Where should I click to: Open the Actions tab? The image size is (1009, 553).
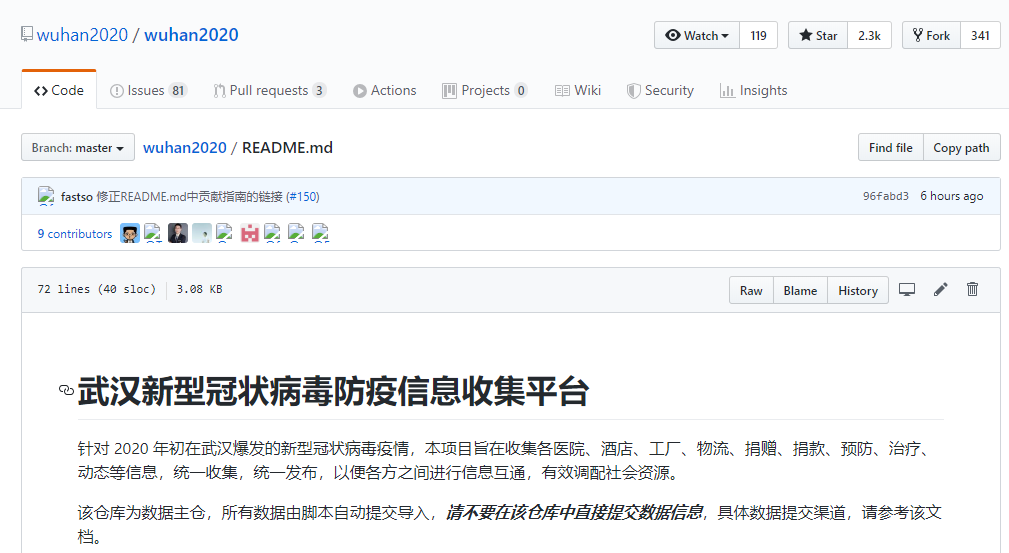385,90
